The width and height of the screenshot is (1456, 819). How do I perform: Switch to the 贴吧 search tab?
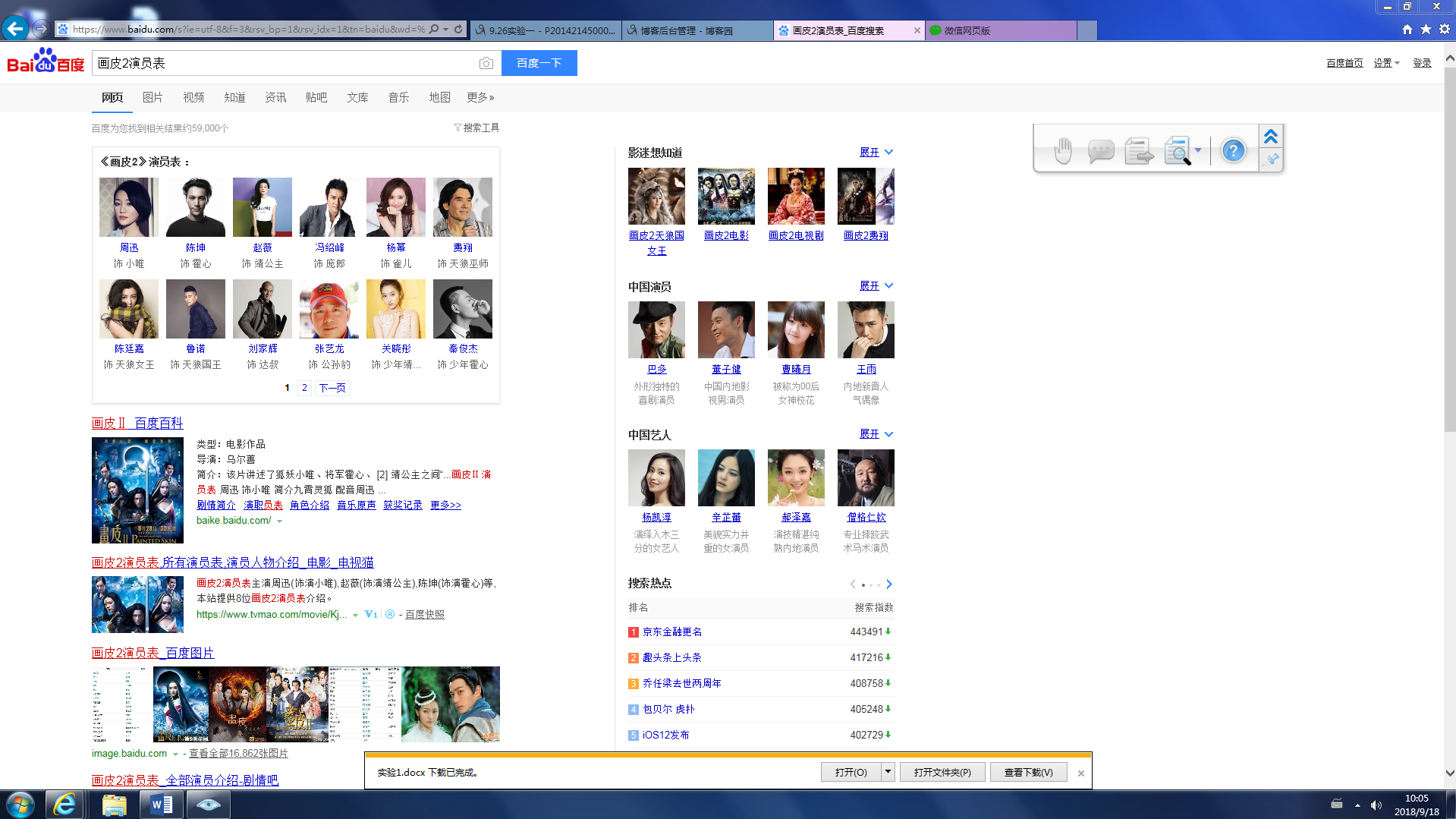(316, 97)
